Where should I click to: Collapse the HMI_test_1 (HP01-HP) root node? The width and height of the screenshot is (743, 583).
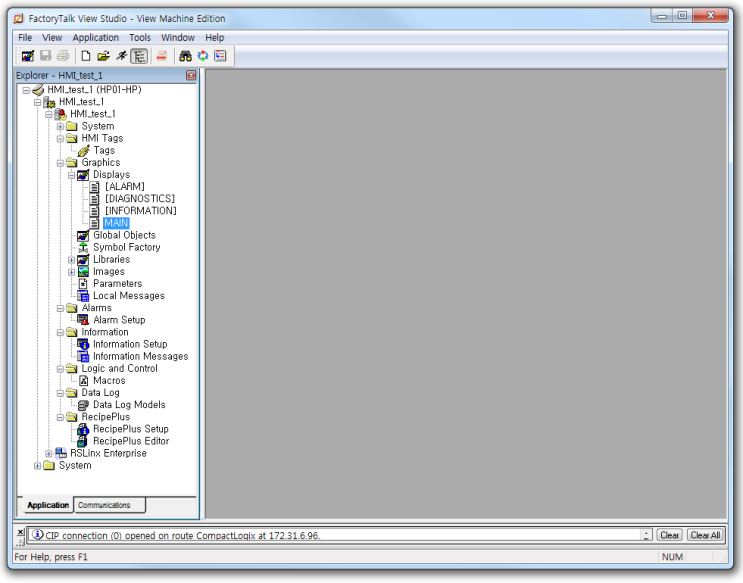[x=26, y=90]
